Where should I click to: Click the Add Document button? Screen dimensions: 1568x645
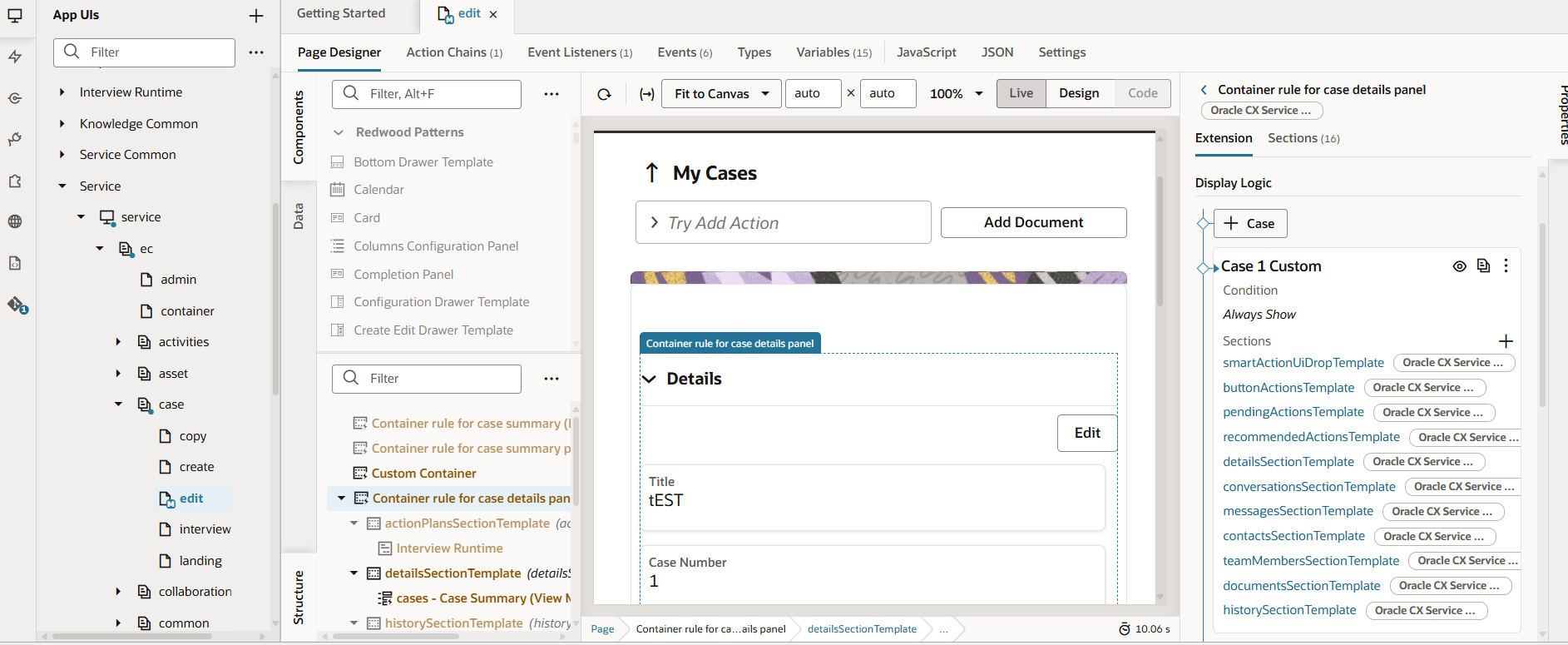pos(1034,222)
